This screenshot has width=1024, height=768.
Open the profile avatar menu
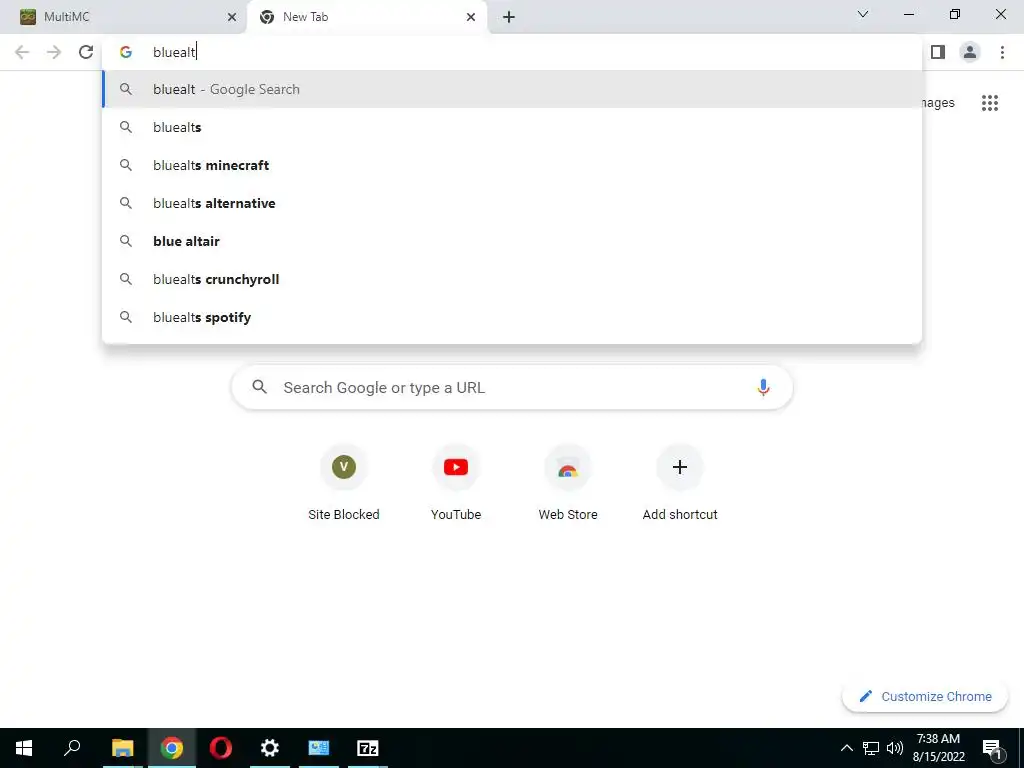pyautogui.click(x=970, y=52)
